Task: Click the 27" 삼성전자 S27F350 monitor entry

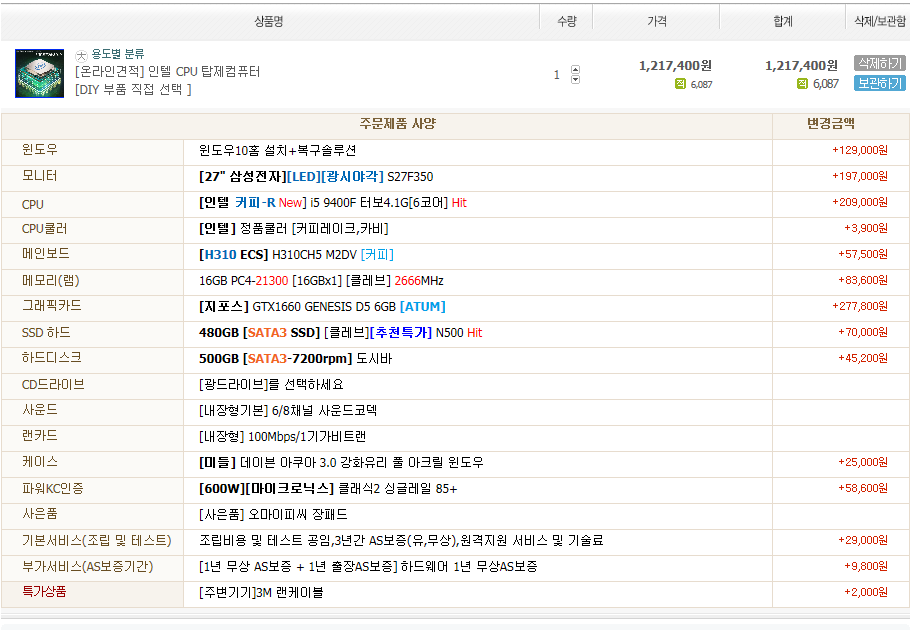Action: tap(316, 176)
